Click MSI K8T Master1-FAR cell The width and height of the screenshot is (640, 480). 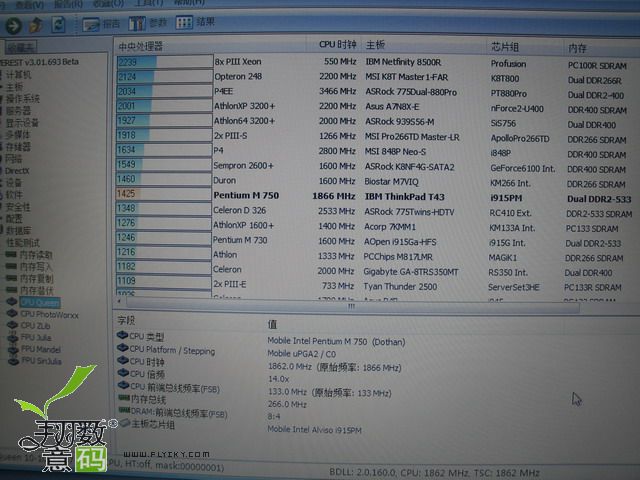click(407, 77)
